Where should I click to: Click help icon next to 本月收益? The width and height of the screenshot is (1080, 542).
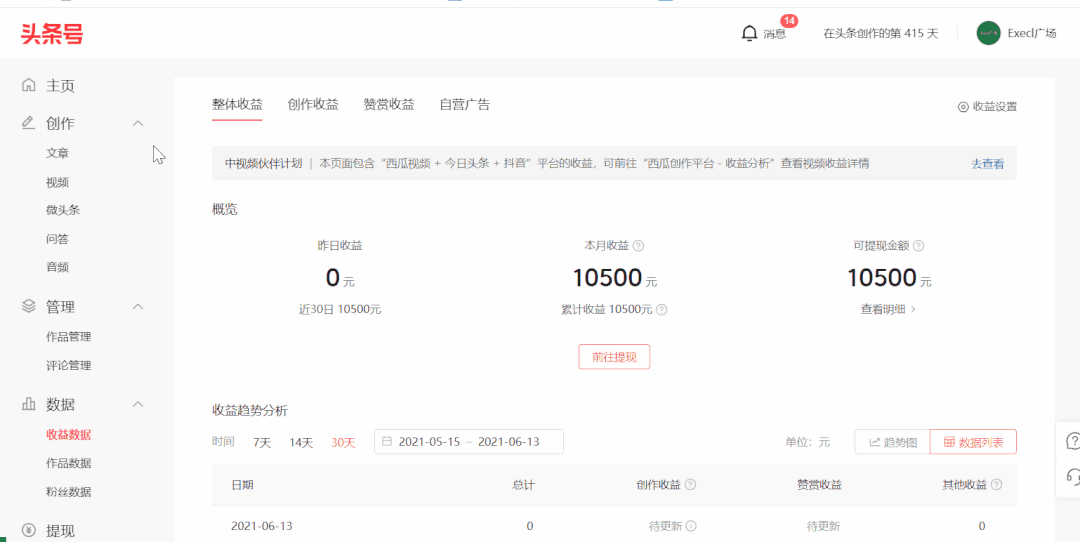coord(638,245)
